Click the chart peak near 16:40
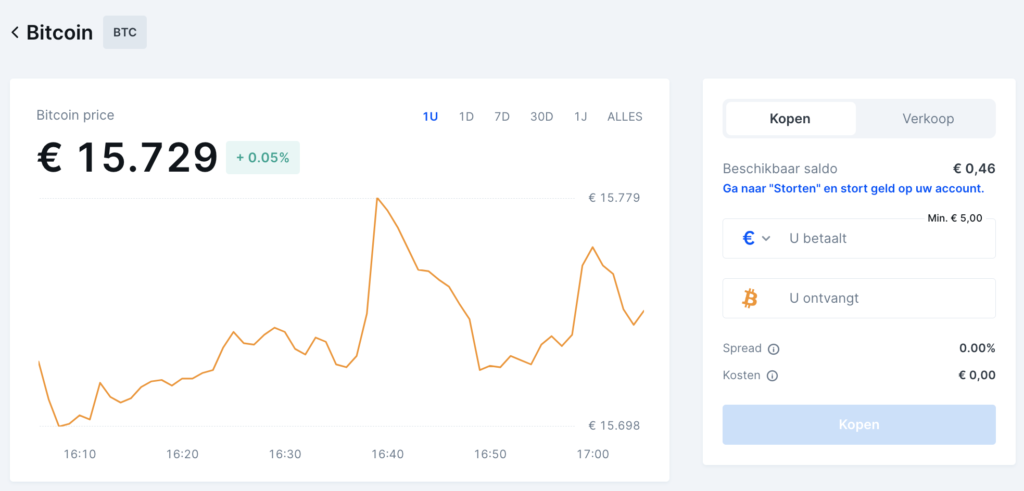 [x=377, y=198]
